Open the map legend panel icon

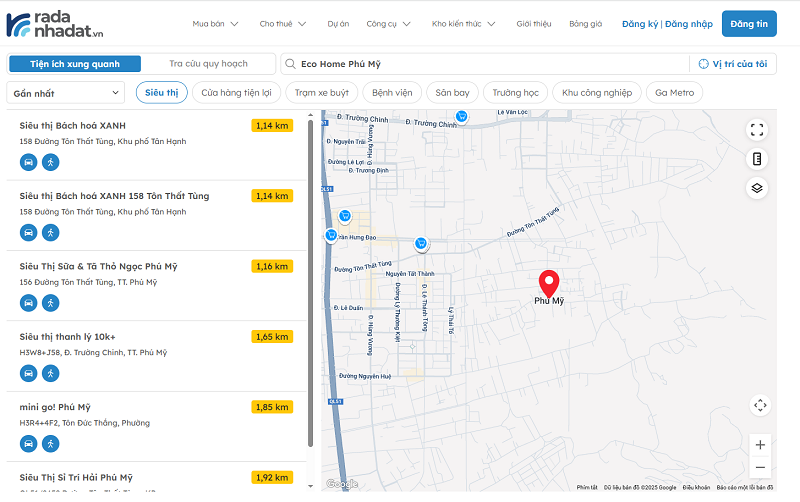[x=757, y=159]
